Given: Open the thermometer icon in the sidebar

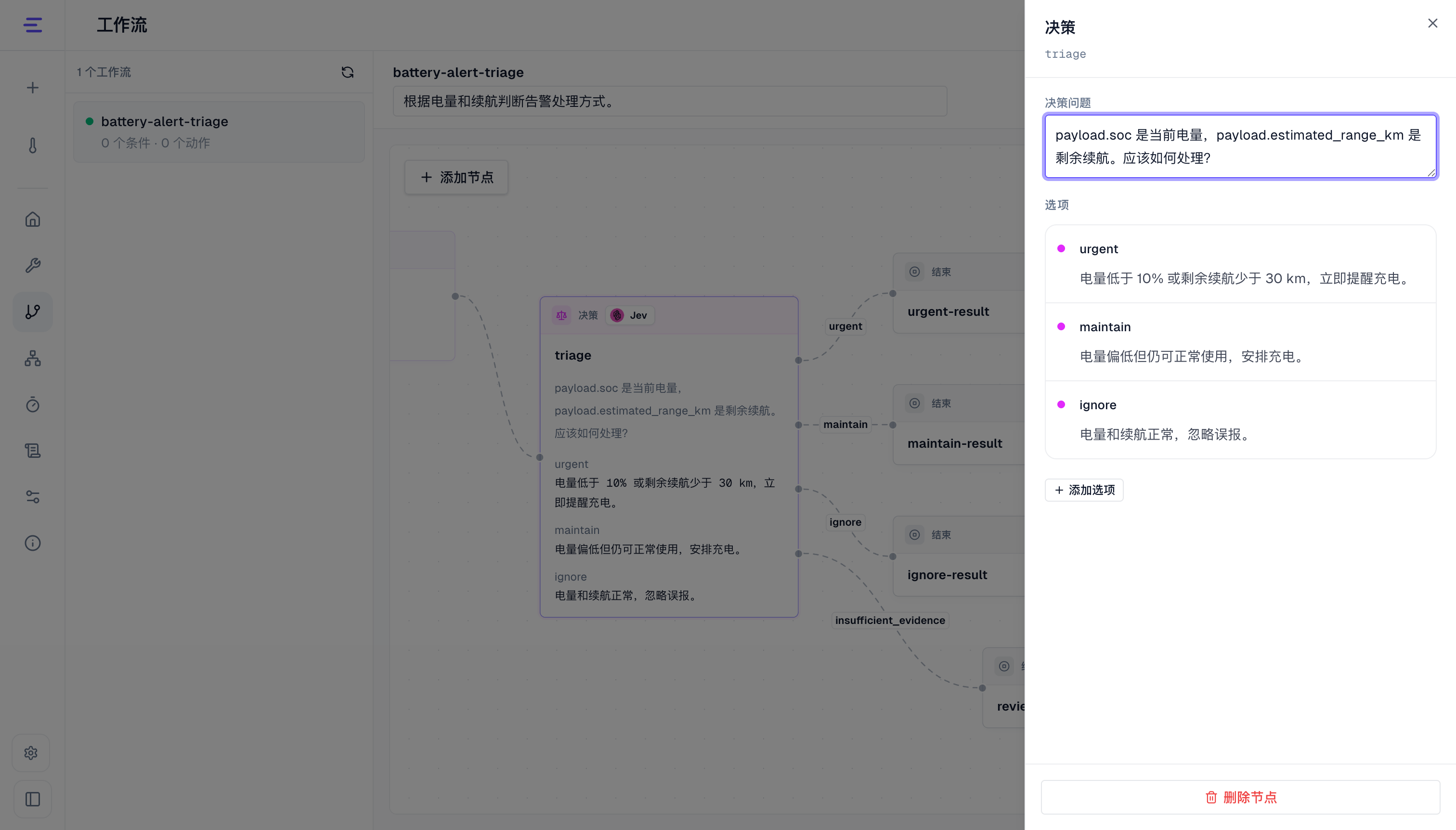Looking at the screenshot, I should 32,145.
